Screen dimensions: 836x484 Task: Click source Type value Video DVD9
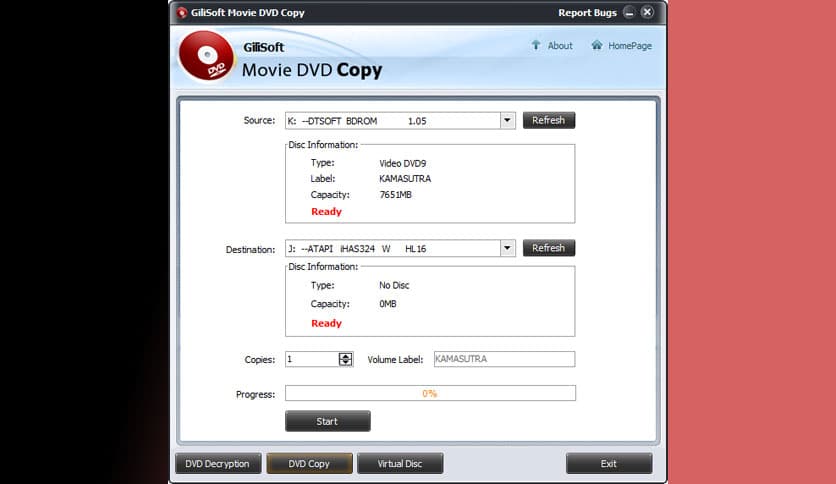403,163
